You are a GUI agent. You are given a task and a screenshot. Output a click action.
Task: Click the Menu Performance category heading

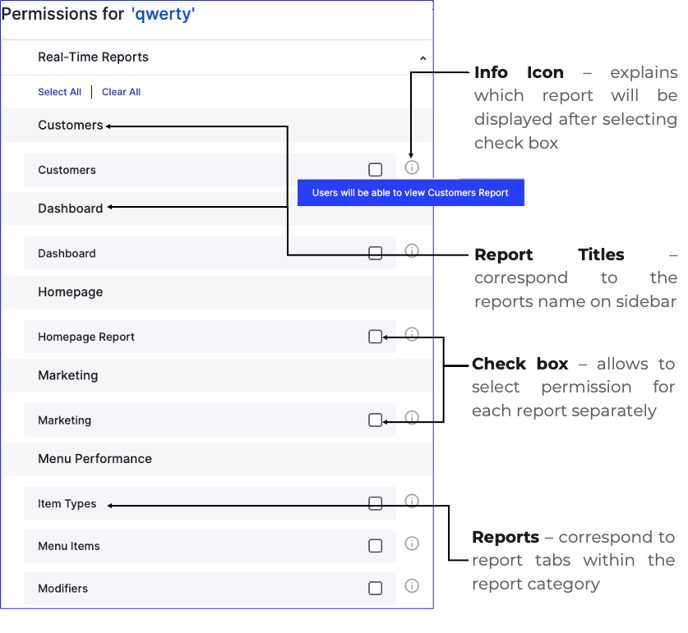tap(95, 458)
